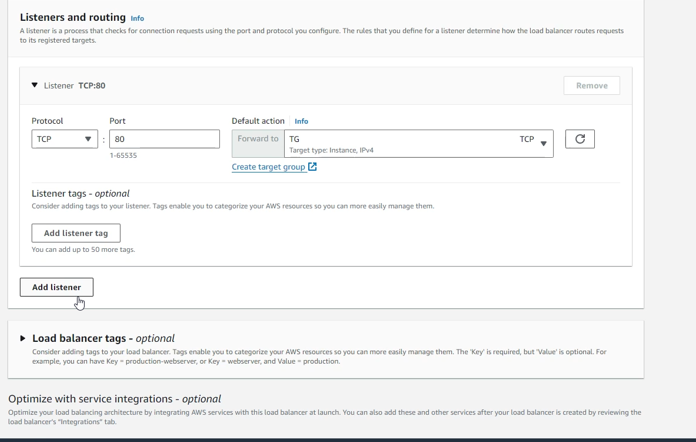This screenshot has height=442, width=696.
Task: Click 'Optimize with service integrations' heading
Action: (x=114, y=398)
